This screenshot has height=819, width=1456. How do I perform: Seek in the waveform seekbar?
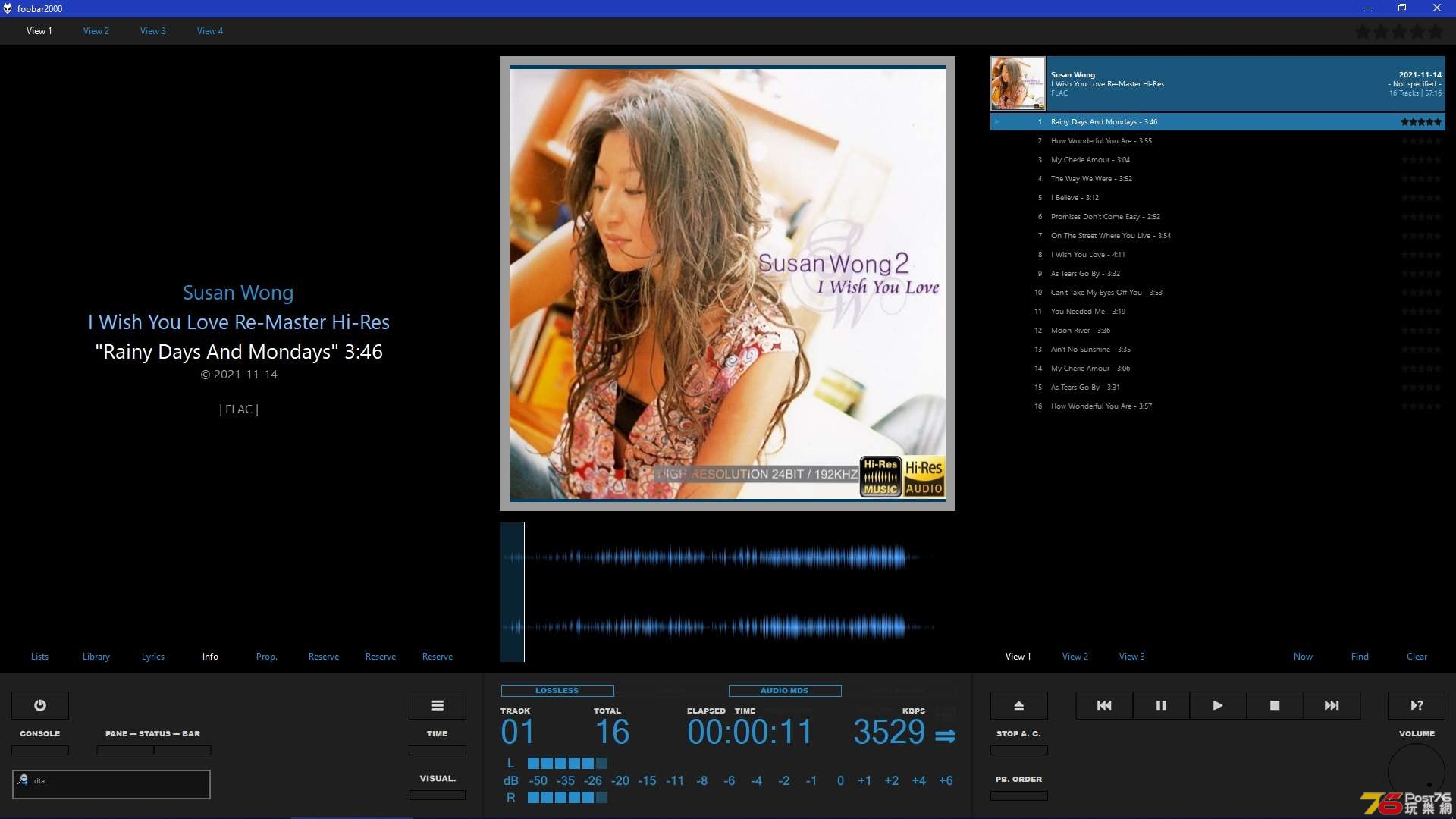coord(728,592)
